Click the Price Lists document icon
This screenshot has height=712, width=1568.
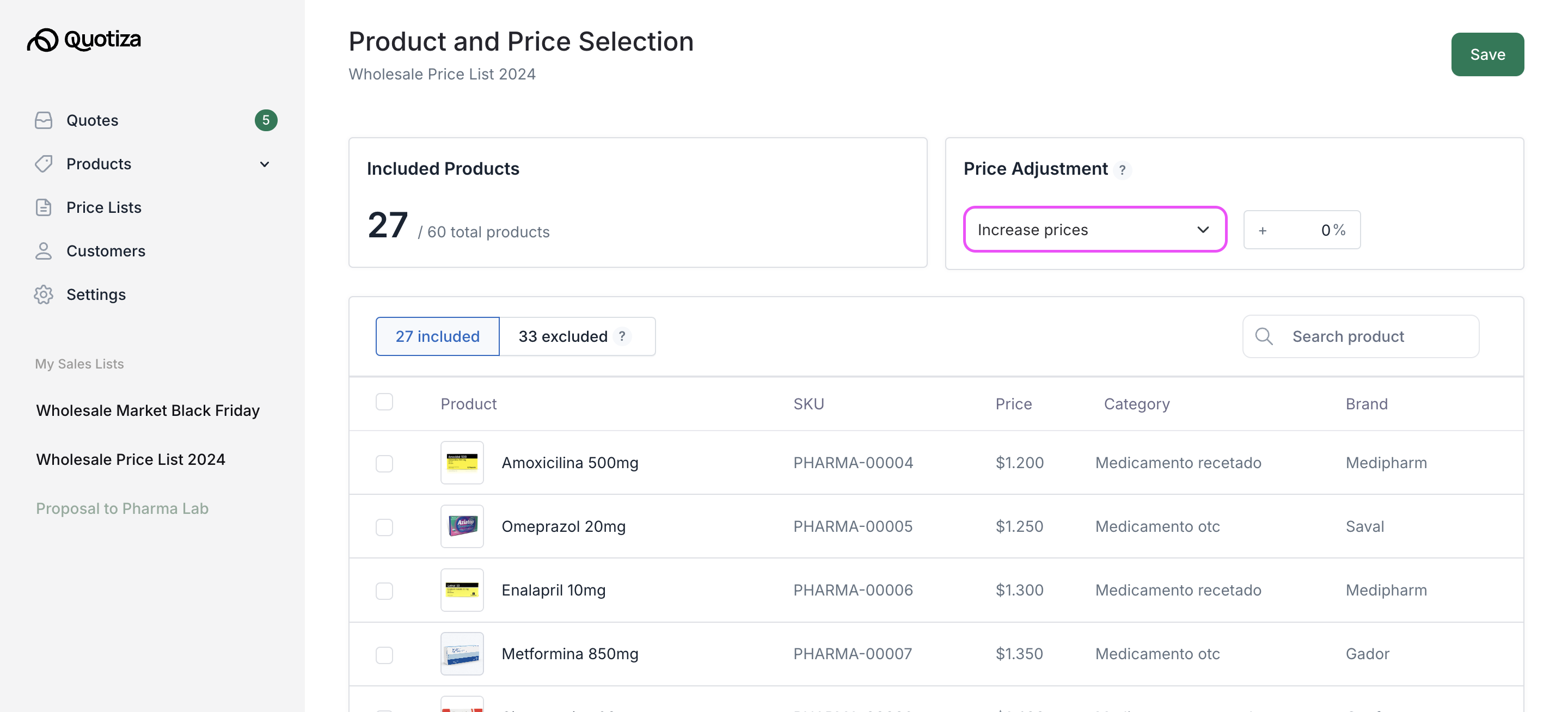(43, 207)
